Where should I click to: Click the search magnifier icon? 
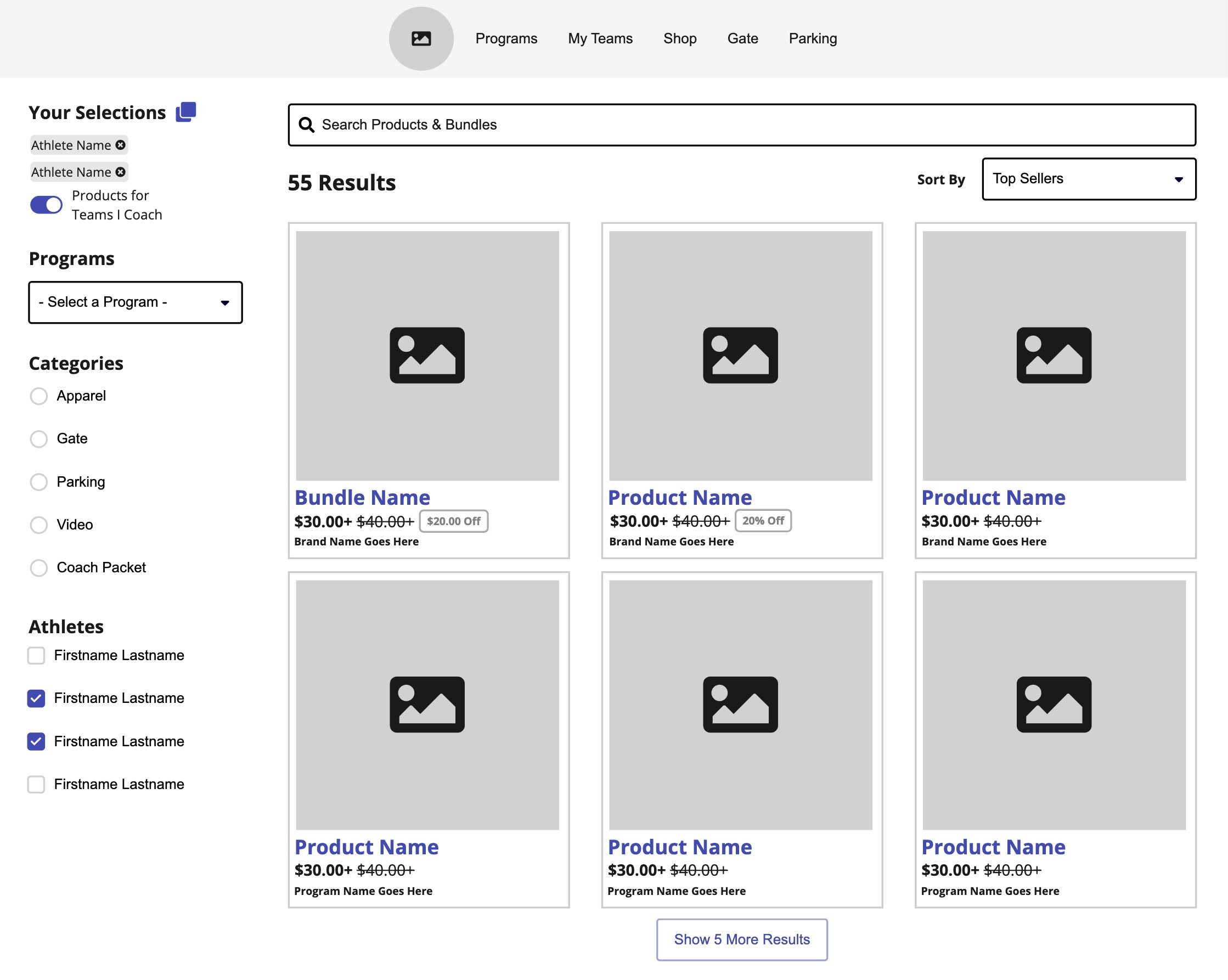pos(306,125)
